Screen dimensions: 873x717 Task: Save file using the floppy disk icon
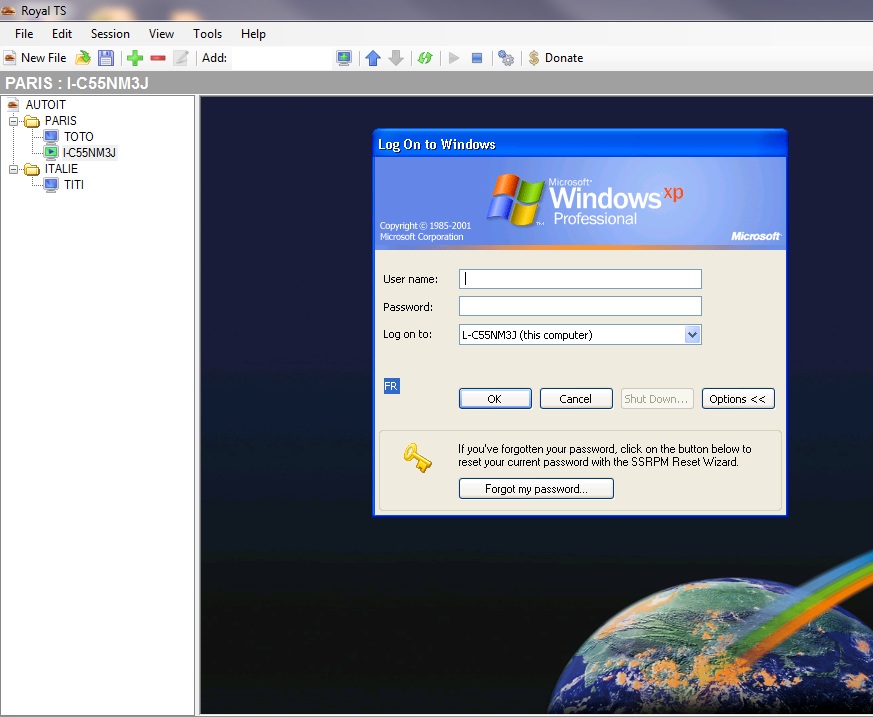click(x=106, y=58)
